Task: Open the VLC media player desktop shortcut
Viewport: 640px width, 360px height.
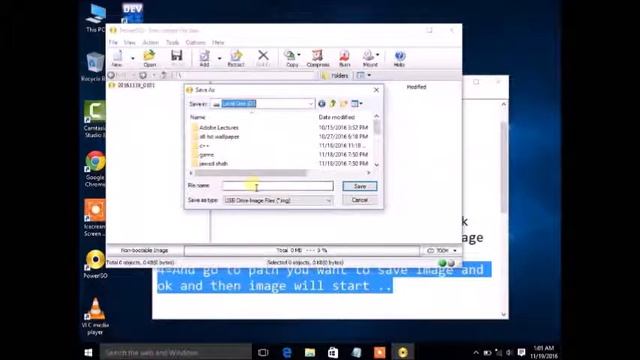Action: click(x=95, y=317)
